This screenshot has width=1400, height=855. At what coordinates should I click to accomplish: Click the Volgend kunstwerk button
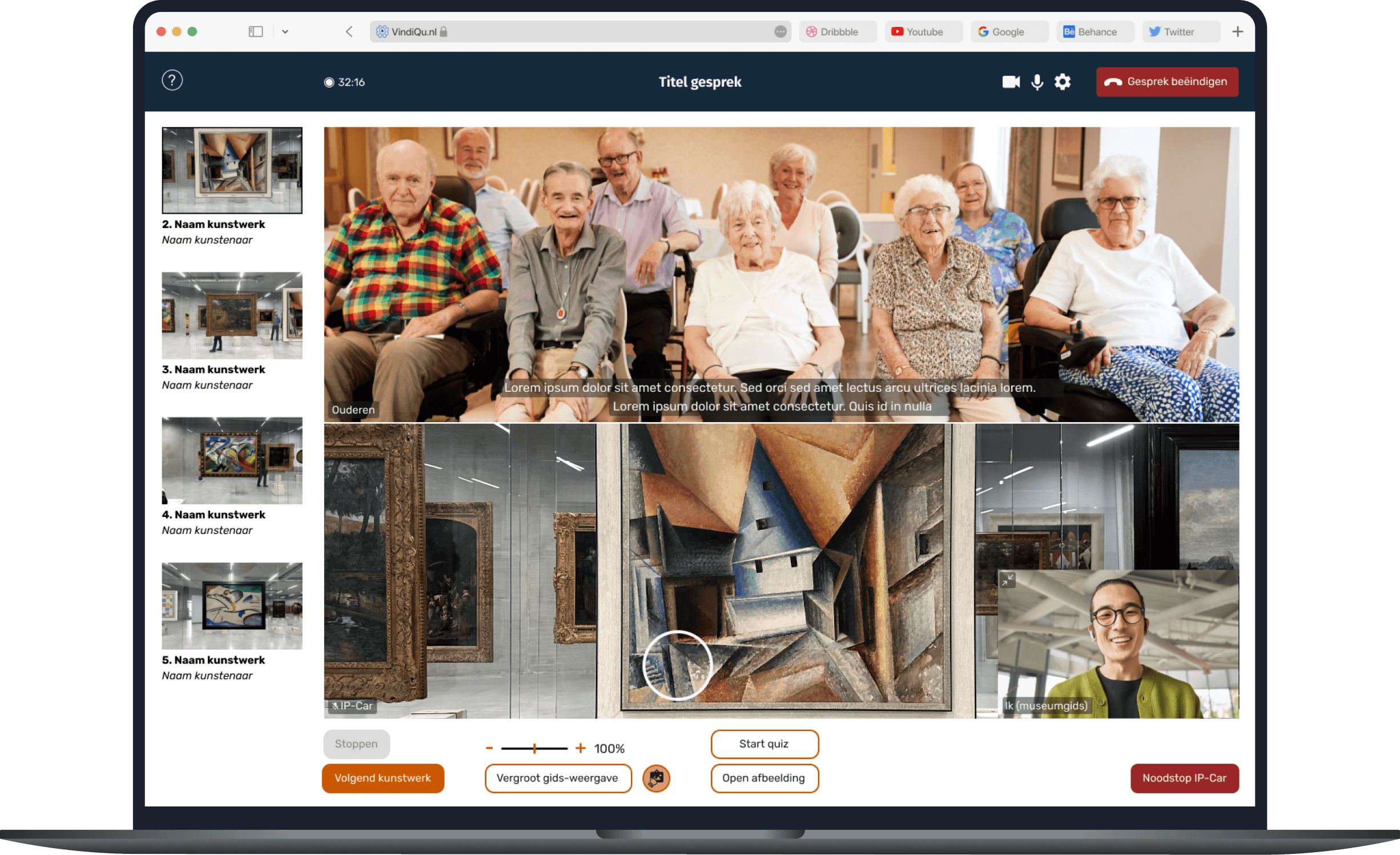pos(383,778)
